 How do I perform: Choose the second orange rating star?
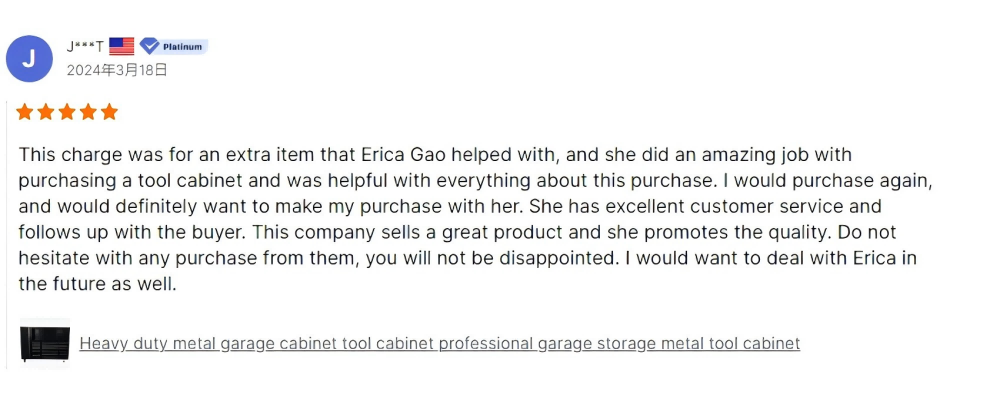click(46, 112)
